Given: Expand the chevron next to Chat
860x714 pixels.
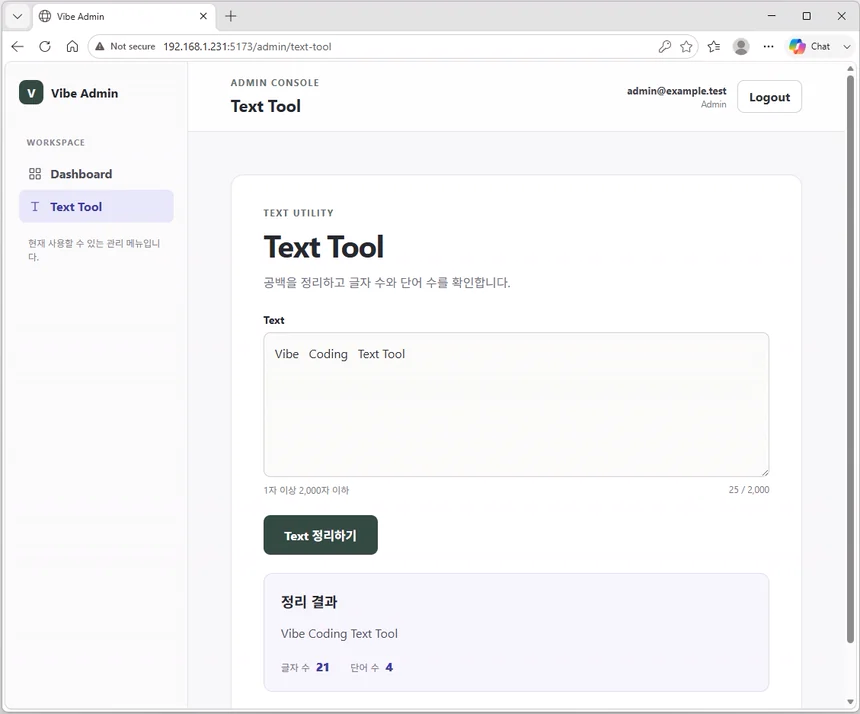Looking at the screenshot, I should 847,47.
